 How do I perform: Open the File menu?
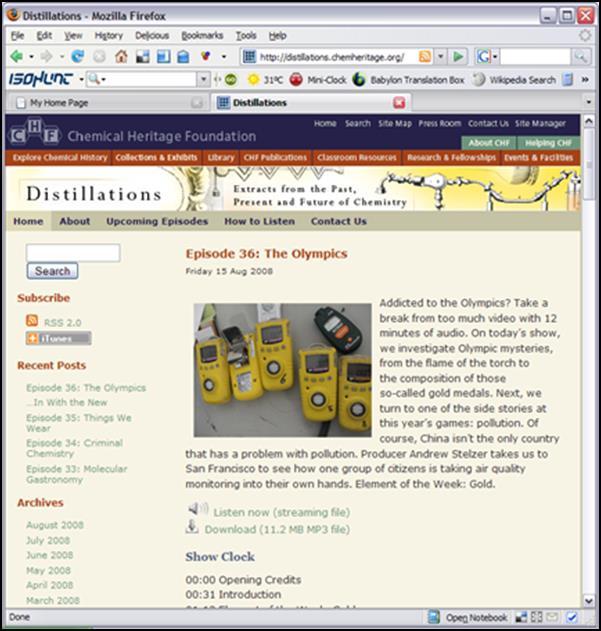17,36
